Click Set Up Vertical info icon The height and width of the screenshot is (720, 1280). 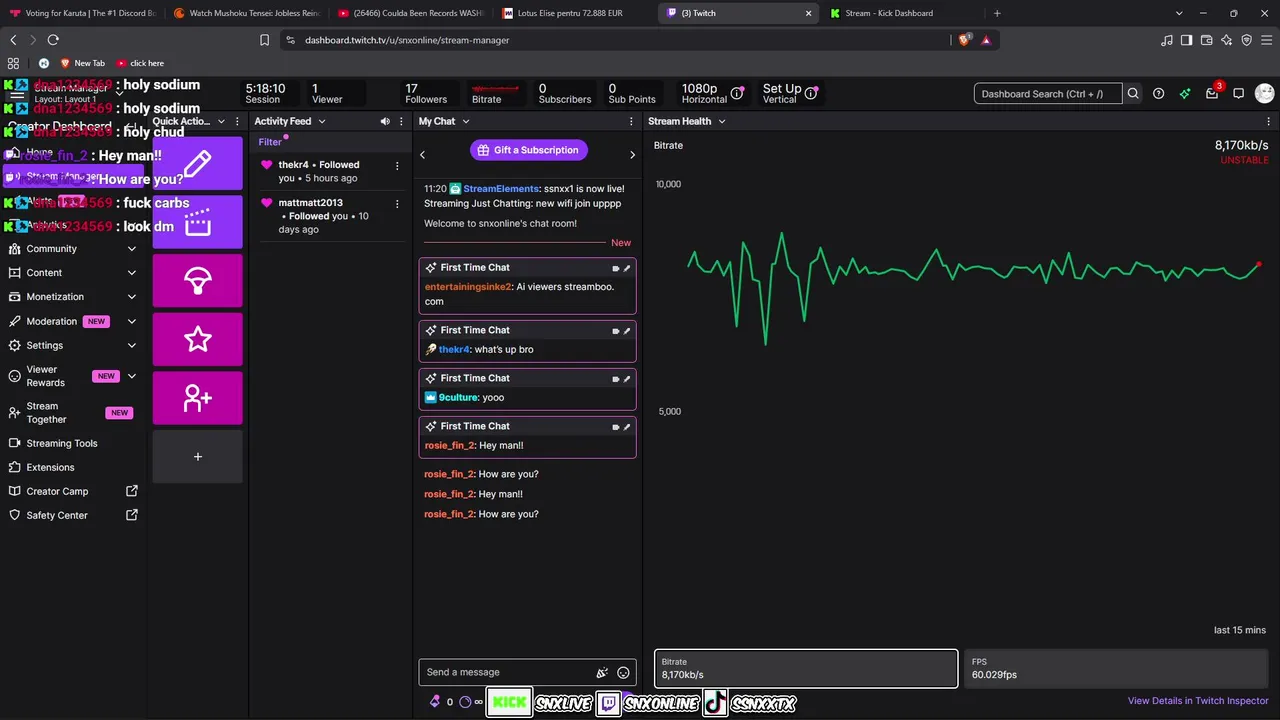click(812, 93)
